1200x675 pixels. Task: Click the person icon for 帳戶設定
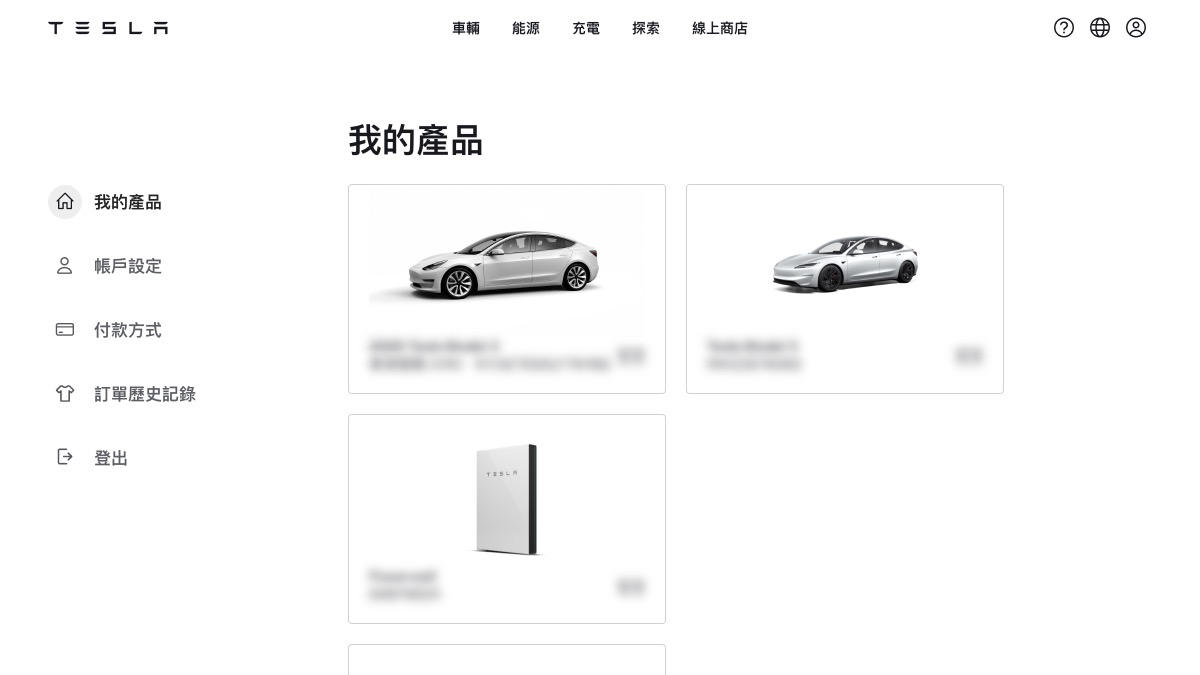tap(65, 266)
